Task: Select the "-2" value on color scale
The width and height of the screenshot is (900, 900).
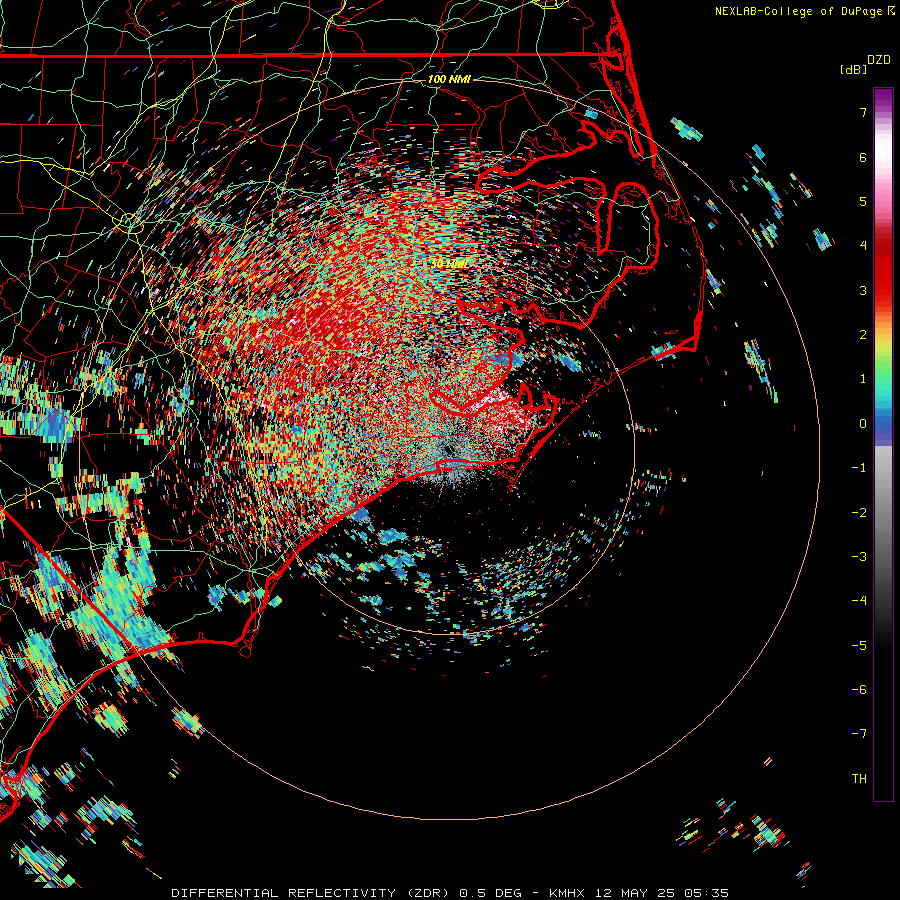Action: (x=859, y=513)
